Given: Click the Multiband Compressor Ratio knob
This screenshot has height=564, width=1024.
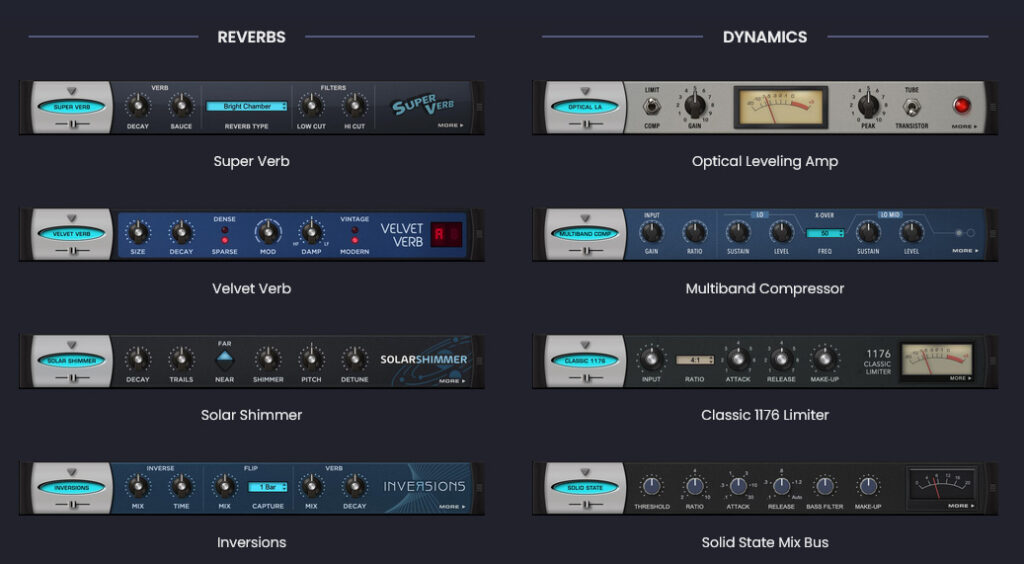Looking at the screenshot, I should (x=694, y=232).
